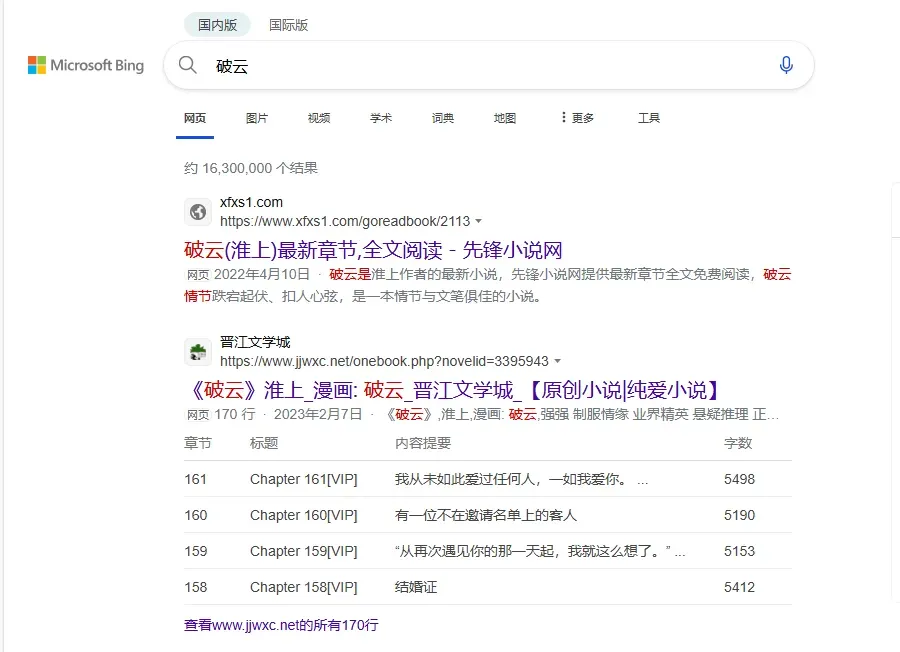900x652 pixels.
Task: Switch to 国际版 search mode
Action: [x=289, y=25]
